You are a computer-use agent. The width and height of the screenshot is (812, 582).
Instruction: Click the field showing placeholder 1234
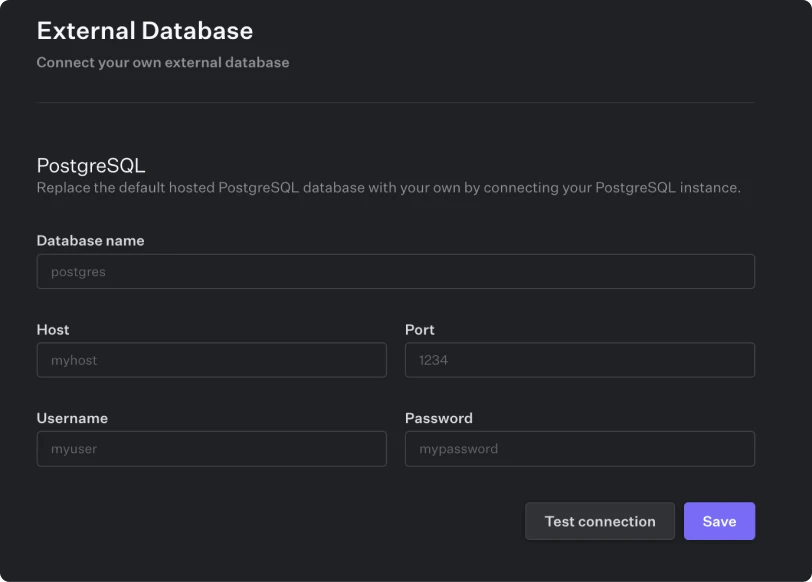click(x=579, y=360)
